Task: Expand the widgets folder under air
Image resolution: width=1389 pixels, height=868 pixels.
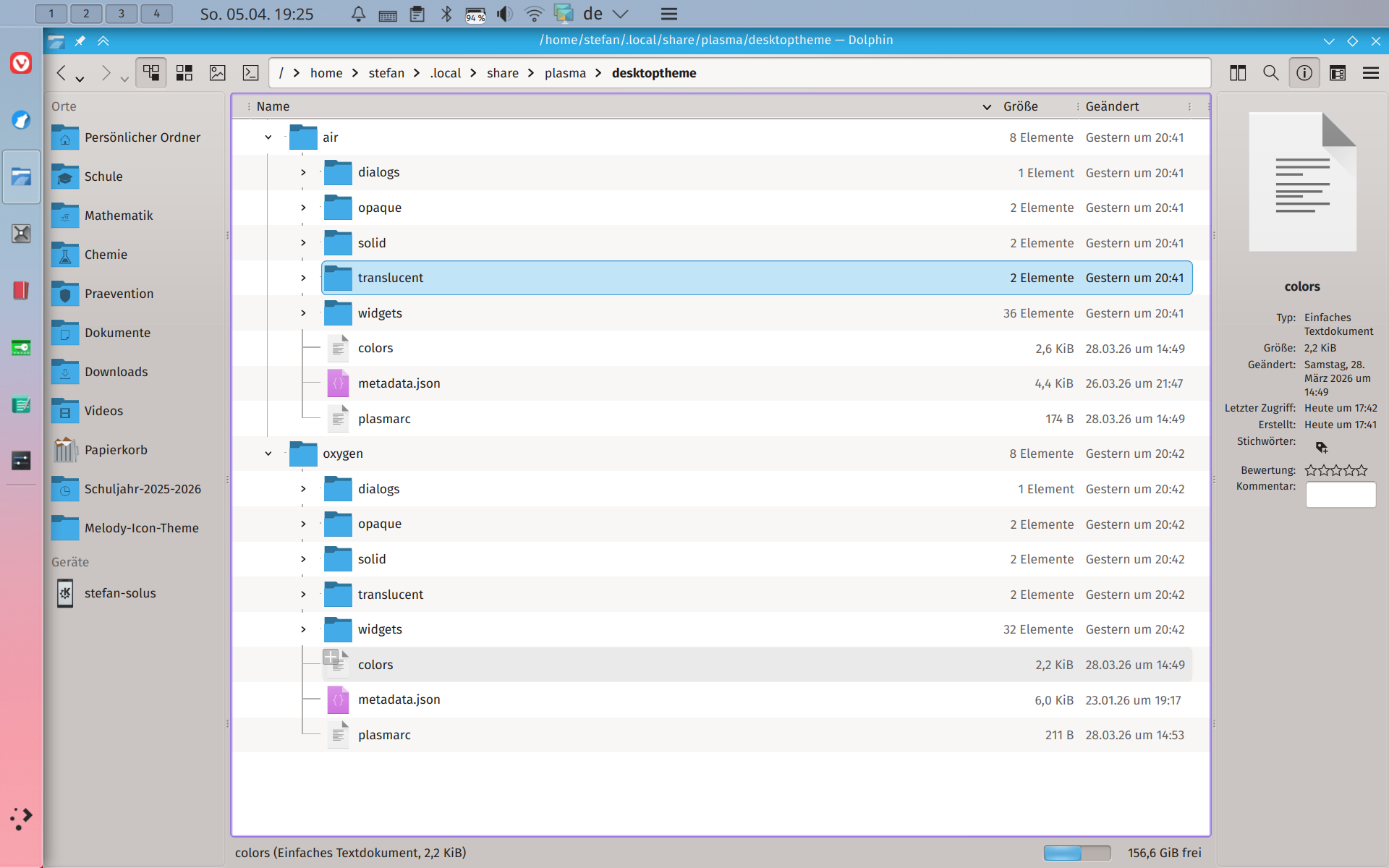Action: (303, 313)
